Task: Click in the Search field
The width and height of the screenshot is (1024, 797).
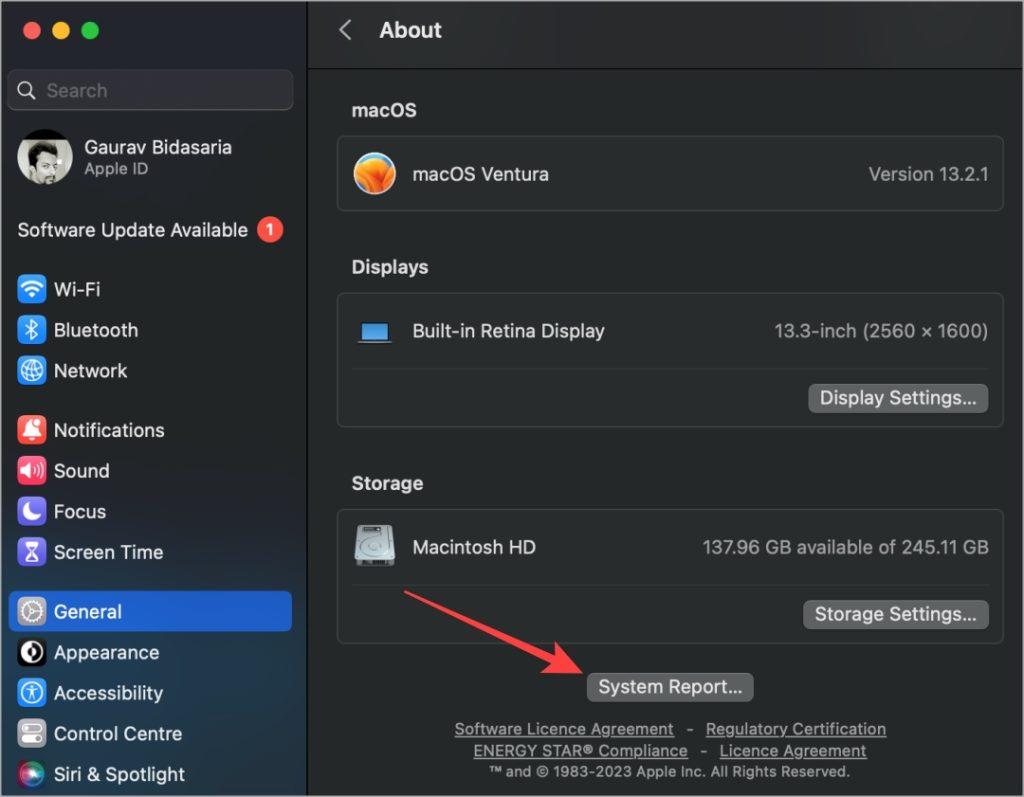Action: click(150, 90)
